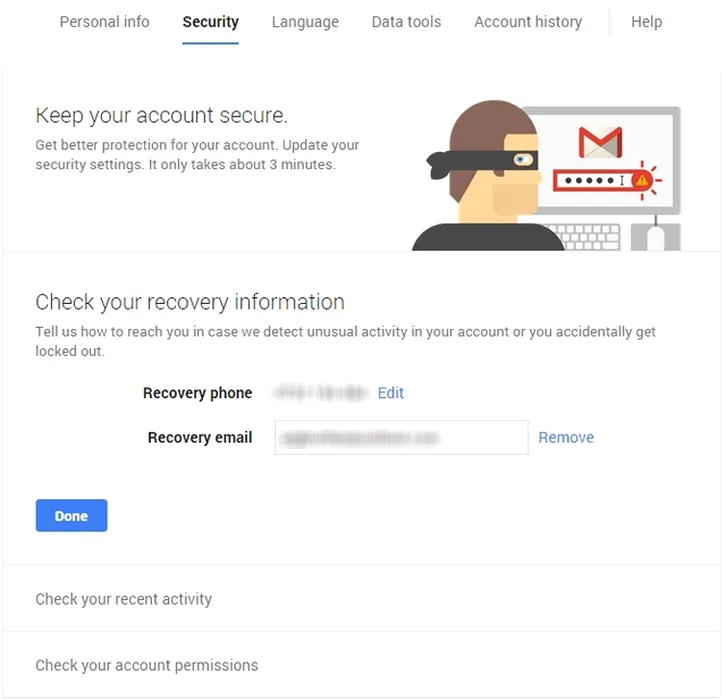This screenshot has width=726, height=700.
Task: Click the Gmail envelope icon in illustration
Action: pyautogui.click(x=601, y=143)
